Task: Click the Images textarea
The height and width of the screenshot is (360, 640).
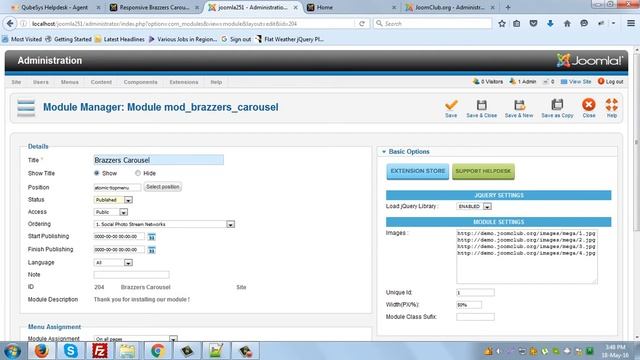Action: [527, 256]
